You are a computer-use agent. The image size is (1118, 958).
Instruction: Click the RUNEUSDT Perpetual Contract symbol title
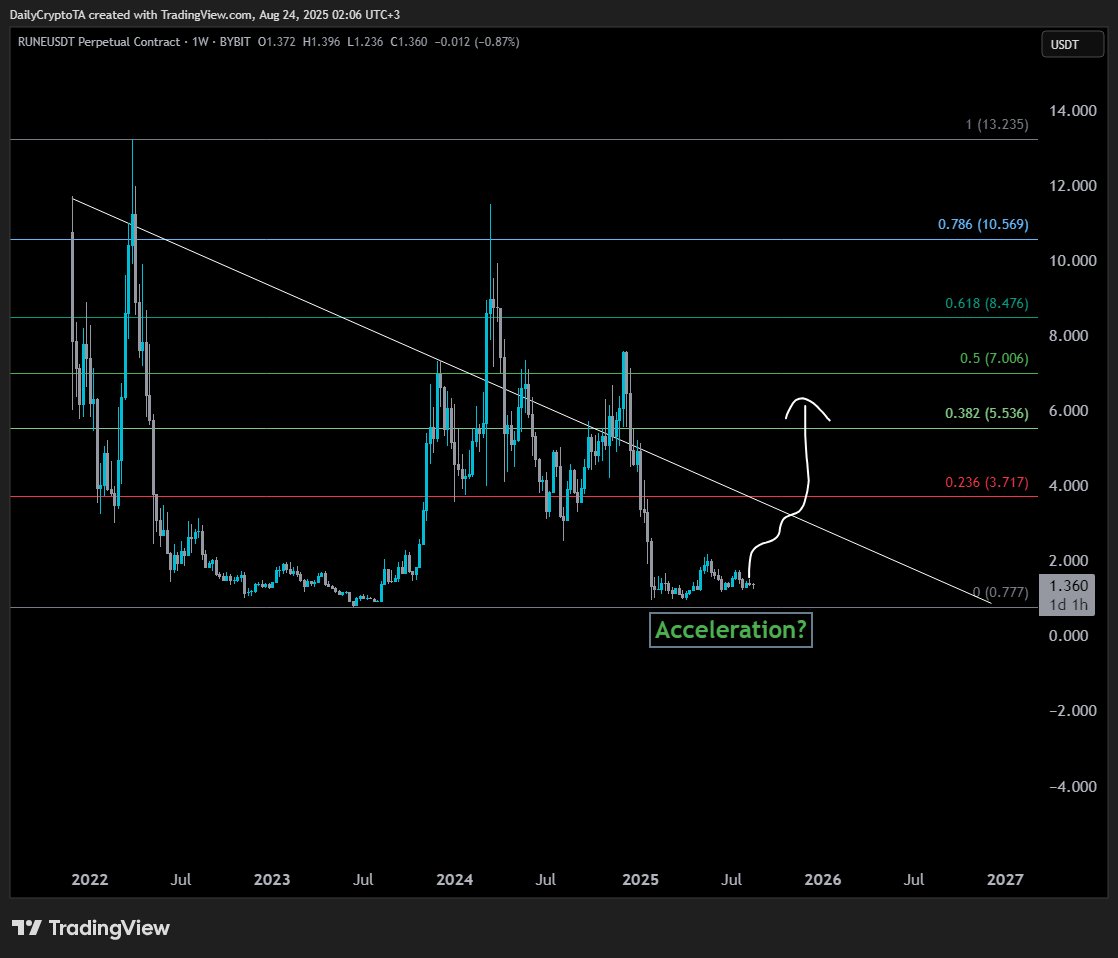pos(99,42)
